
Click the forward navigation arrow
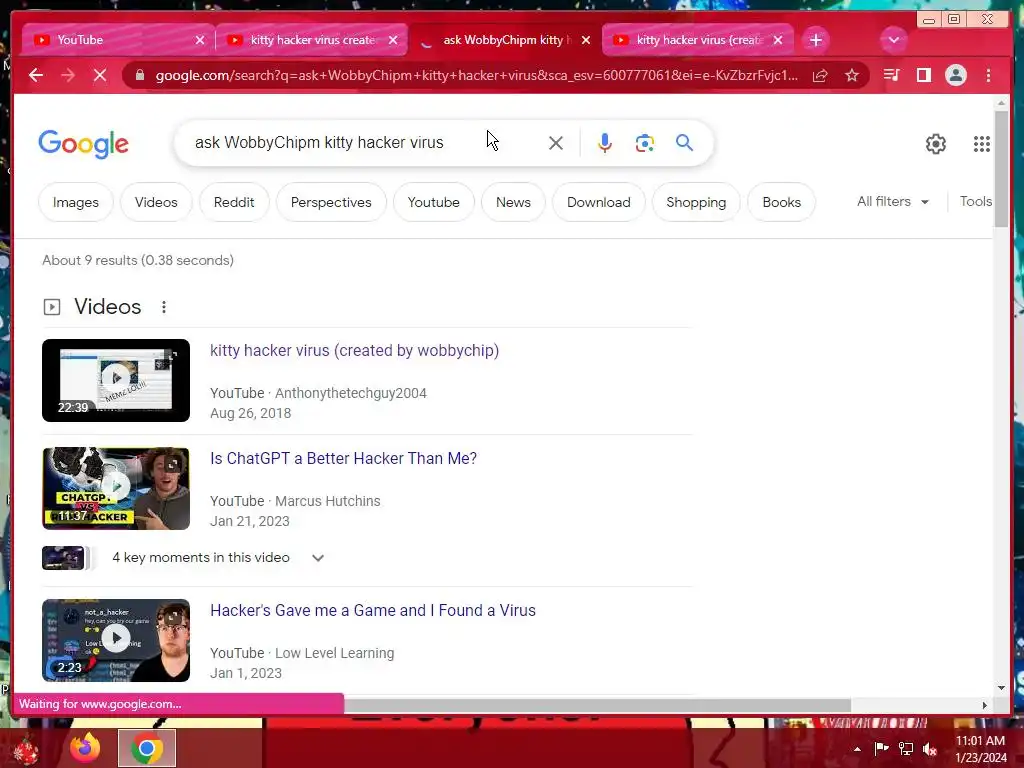68,75
